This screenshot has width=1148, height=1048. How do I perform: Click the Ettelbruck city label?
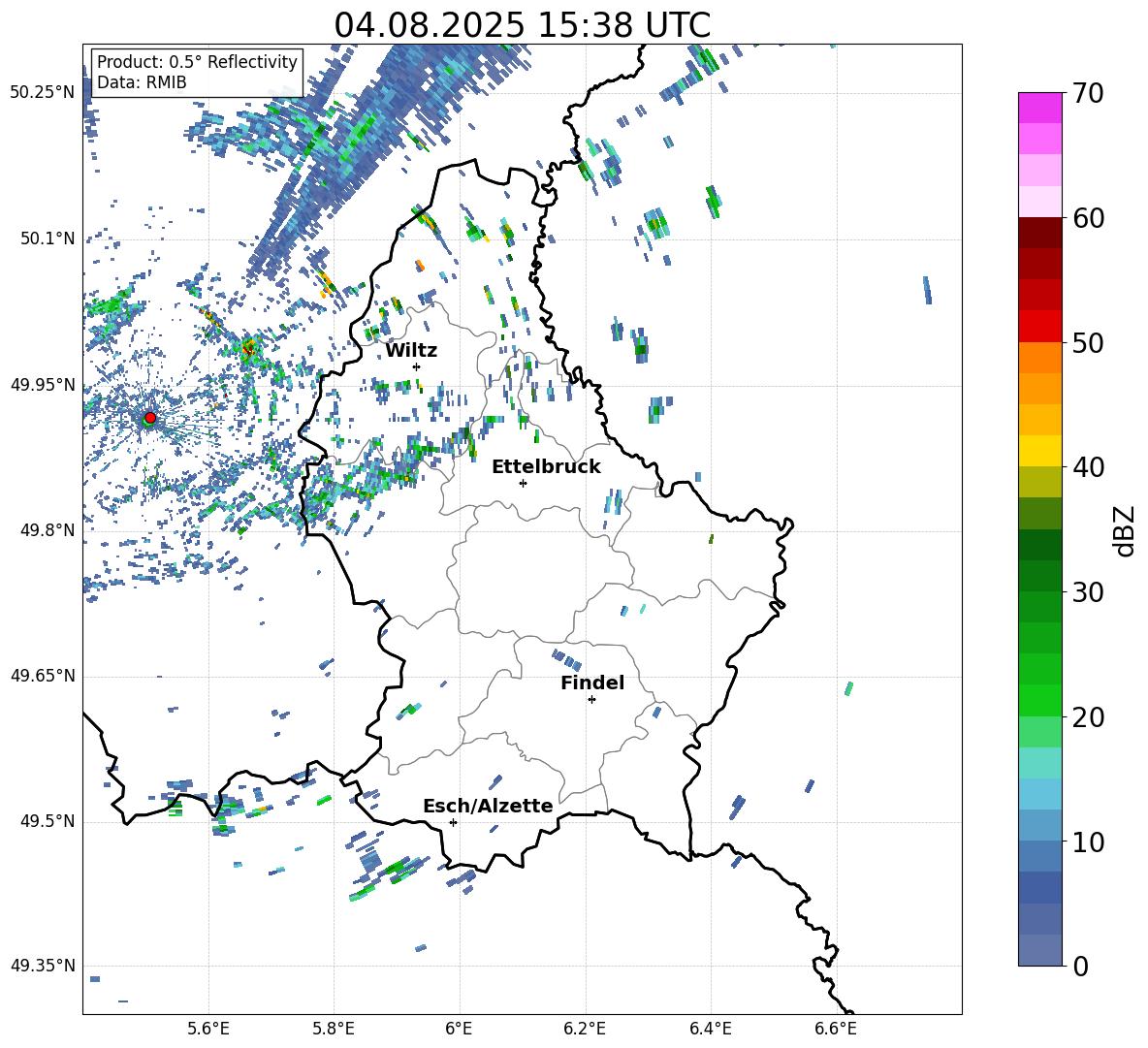tap(546, 467)
